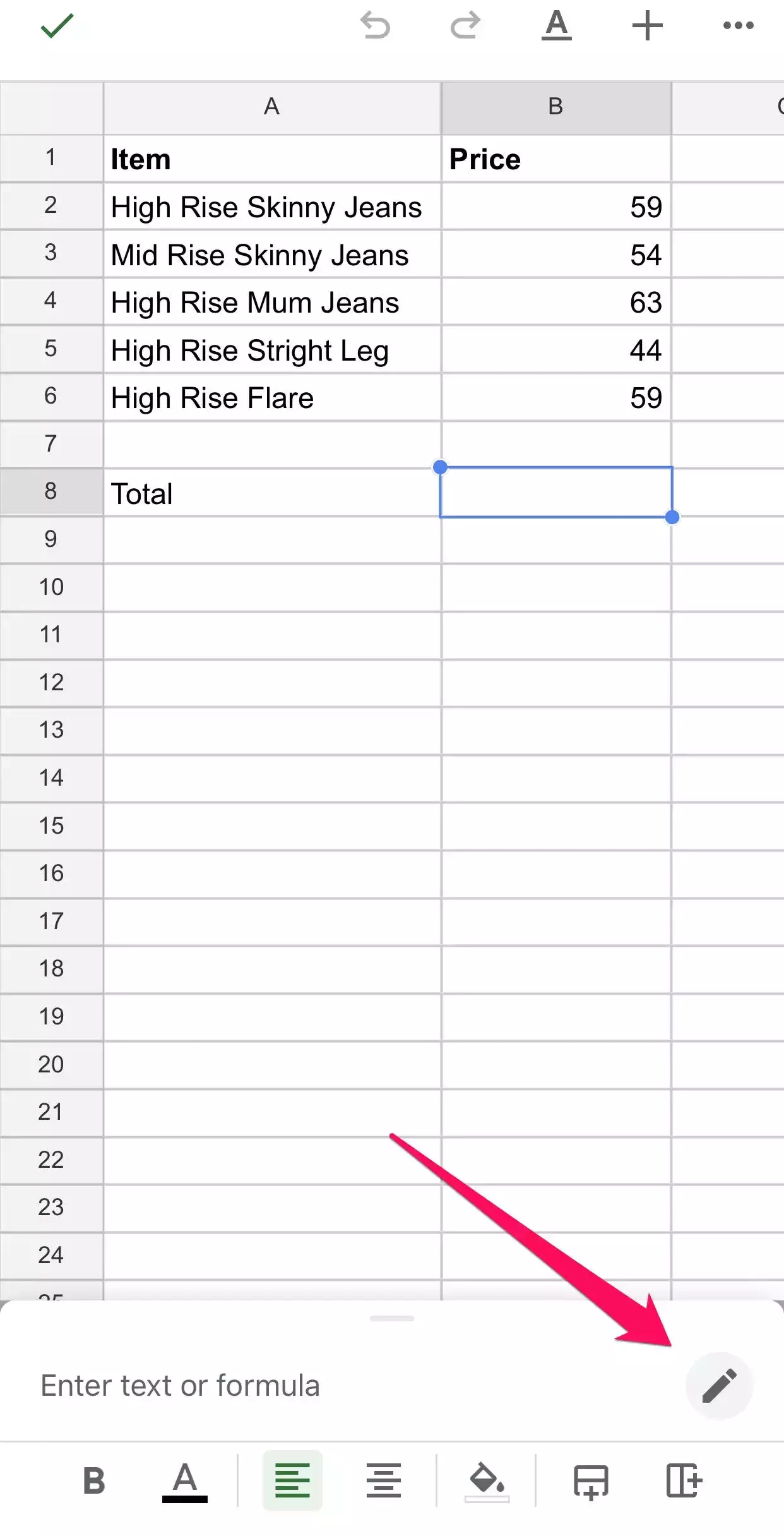The height and width of the screenshot is (1536, 784).
Task: Select the 'Total' cell
Action: [272, 493]
